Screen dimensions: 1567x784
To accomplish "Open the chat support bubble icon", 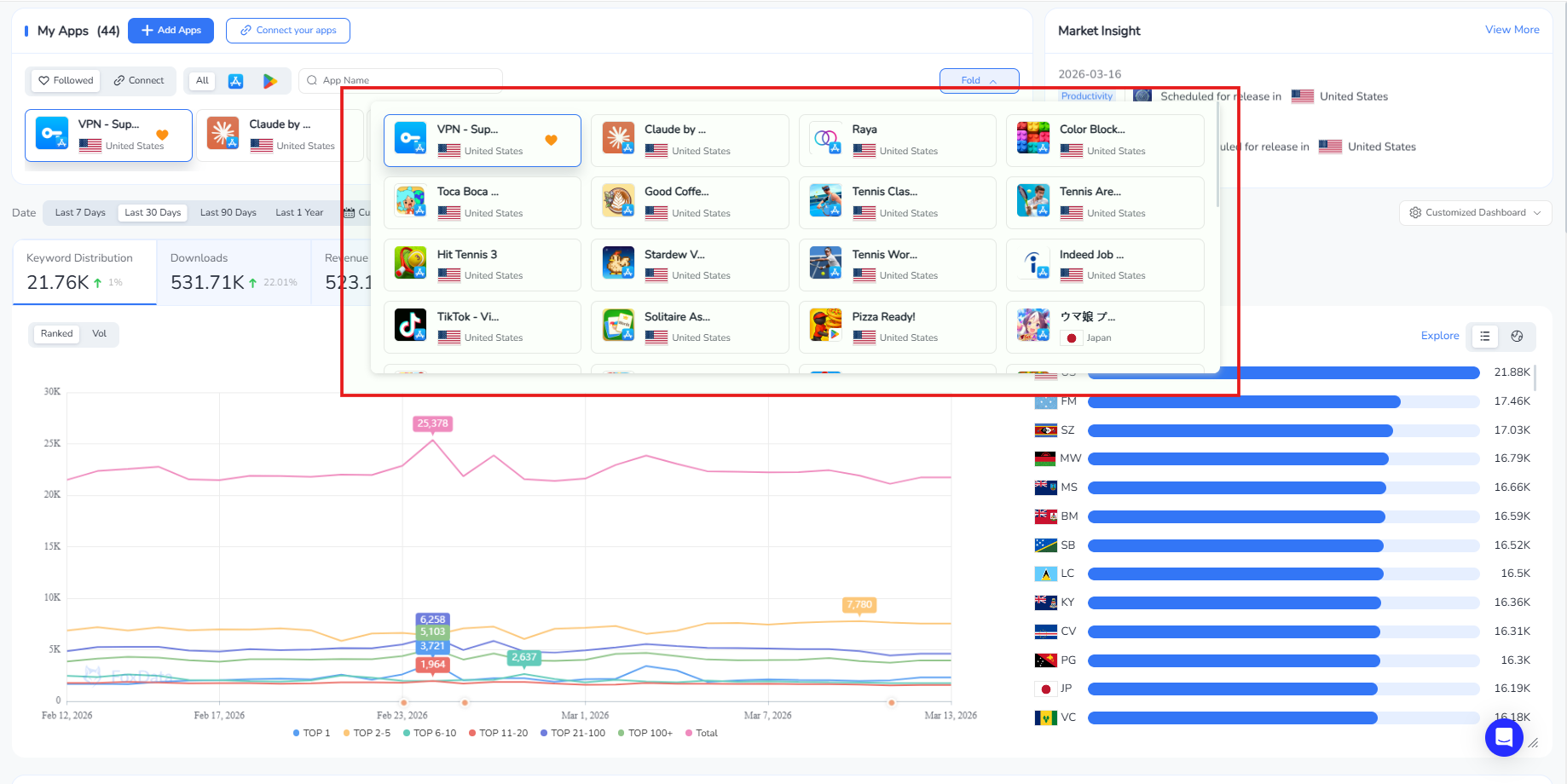I will coord(1504,737).
